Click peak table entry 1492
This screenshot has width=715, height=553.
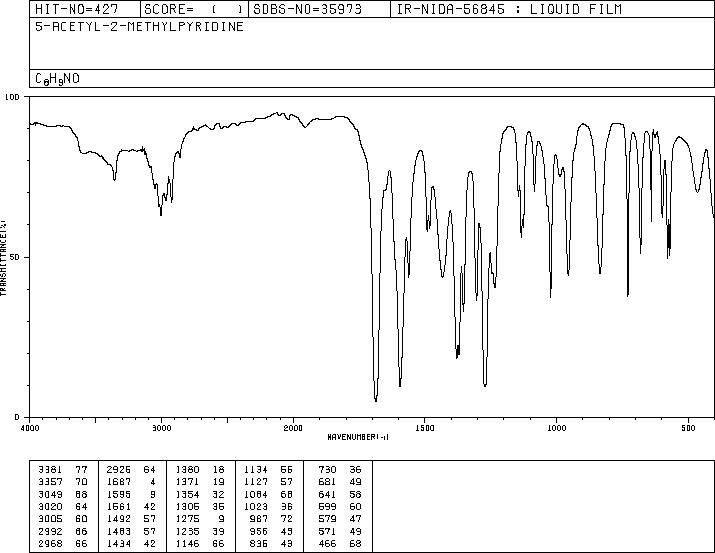click(119, 519)
